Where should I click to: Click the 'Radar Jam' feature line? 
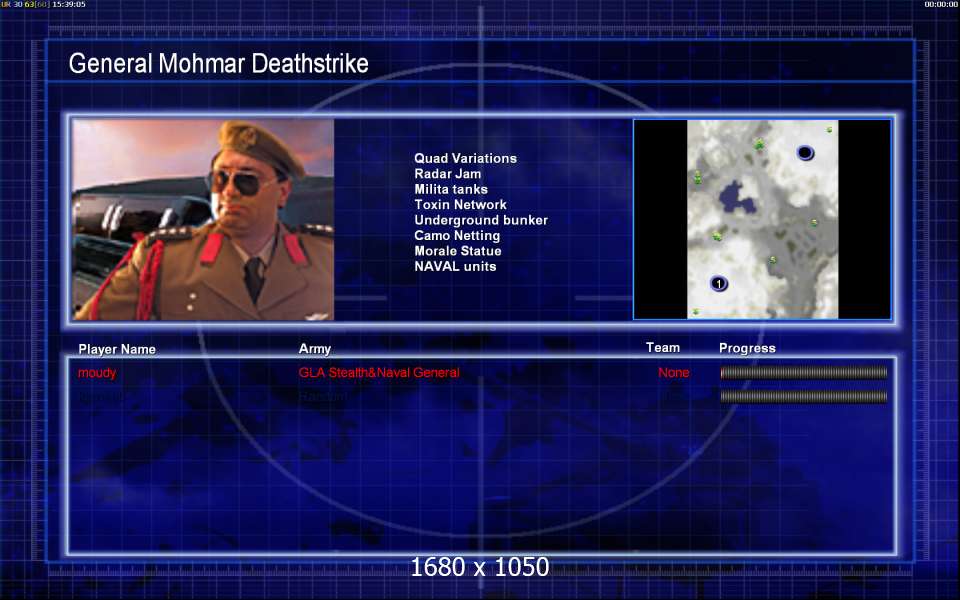448,174
